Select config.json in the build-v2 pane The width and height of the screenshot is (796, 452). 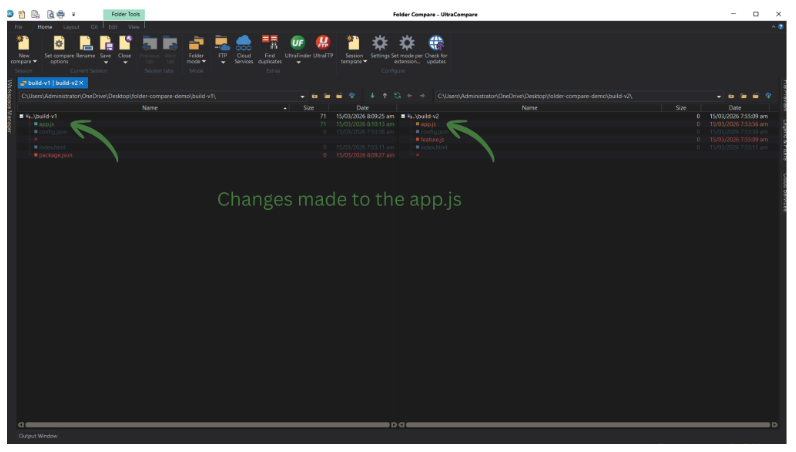434,132
